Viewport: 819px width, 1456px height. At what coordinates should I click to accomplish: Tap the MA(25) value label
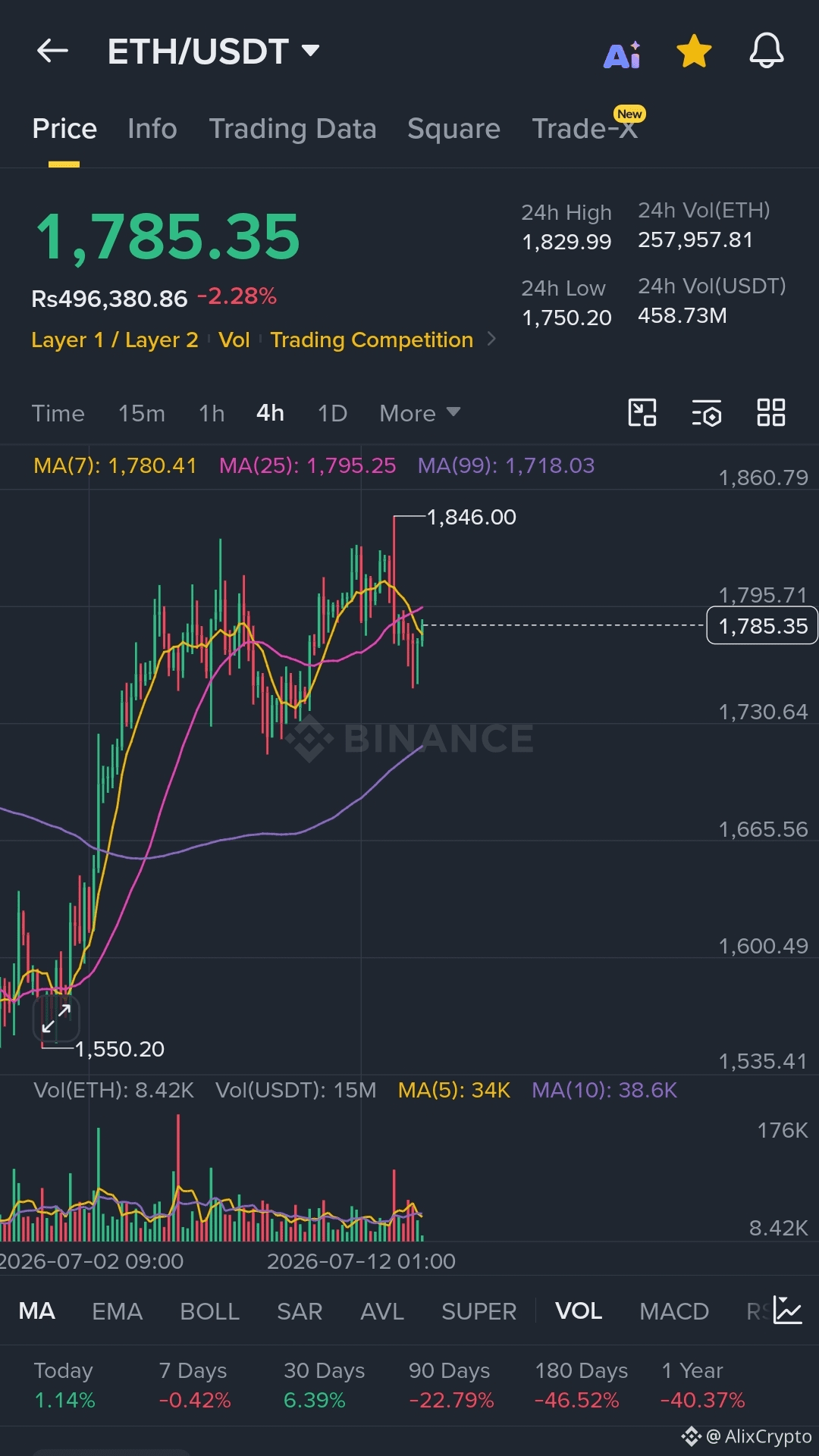click(x=307, y=465)
